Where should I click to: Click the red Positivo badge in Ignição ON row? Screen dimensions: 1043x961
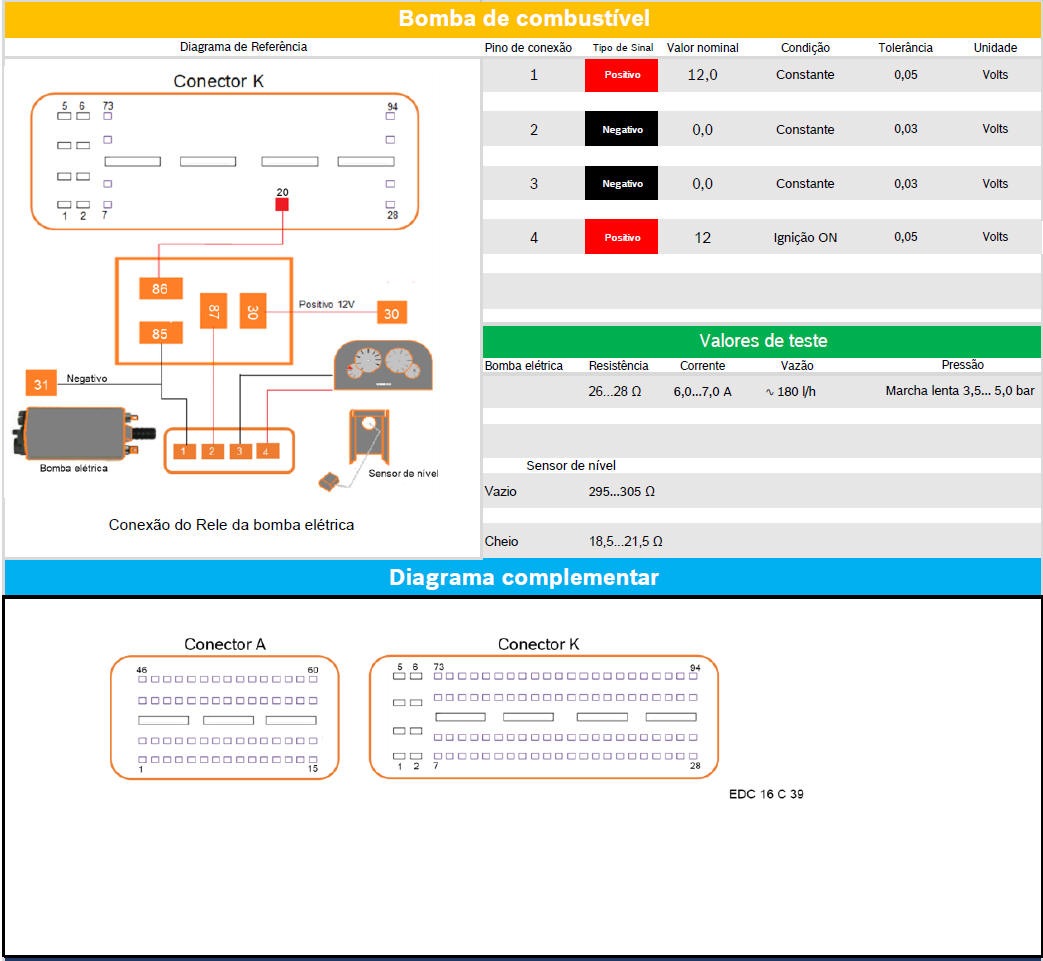point(621,238)
